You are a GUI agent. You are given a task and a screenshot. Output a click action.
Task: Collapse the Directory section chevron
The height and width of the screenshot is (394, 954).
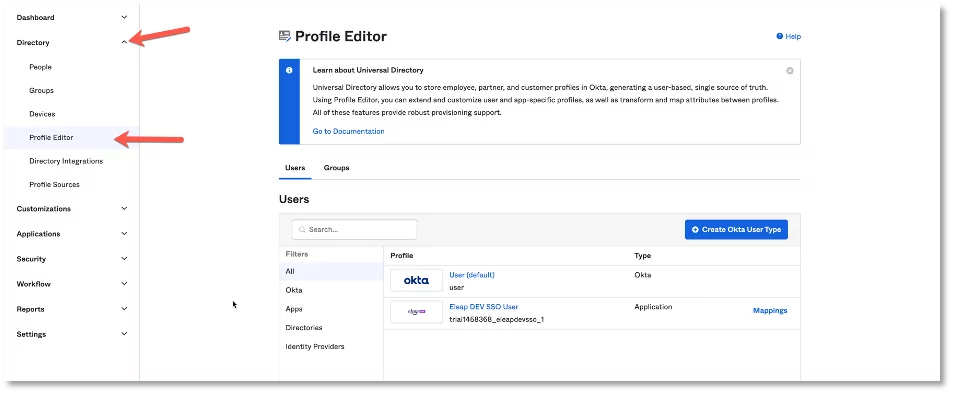click(124, 43)
